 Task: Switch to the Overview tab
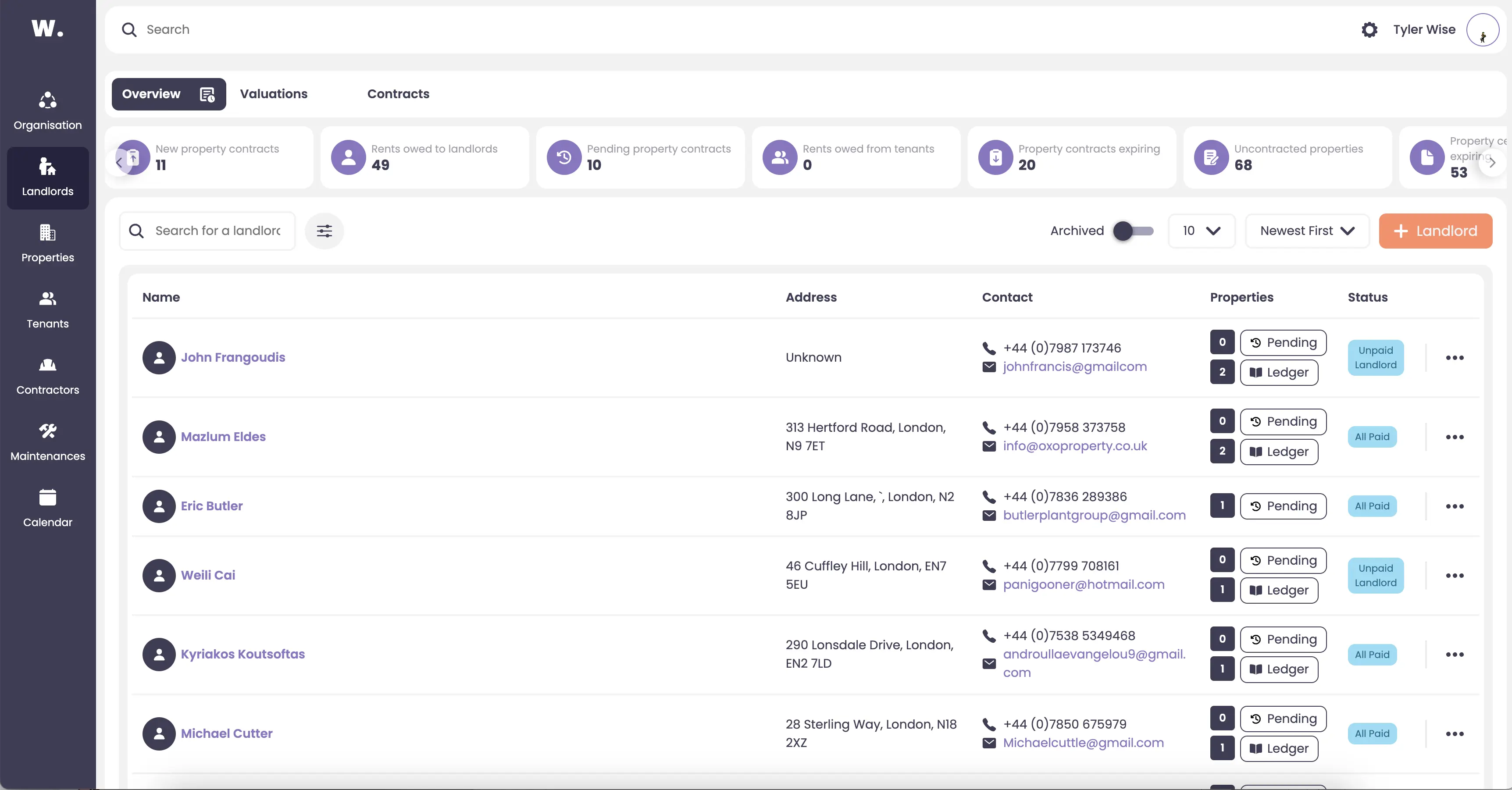tap(168, 94)
